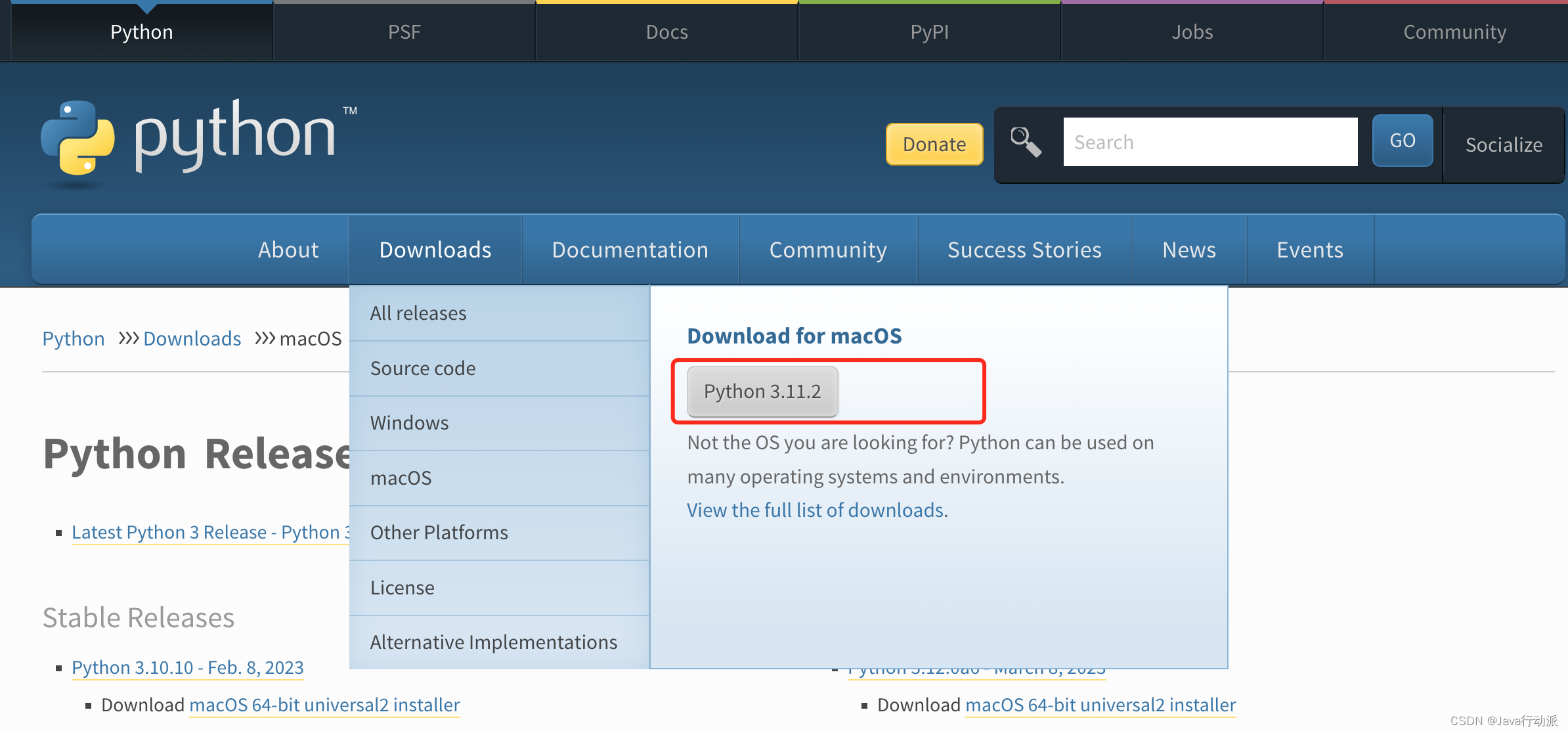Viewport: 1568px width, 733px height.
Task: Choose Windows from the Downloads menu
Action: (409, 423)
